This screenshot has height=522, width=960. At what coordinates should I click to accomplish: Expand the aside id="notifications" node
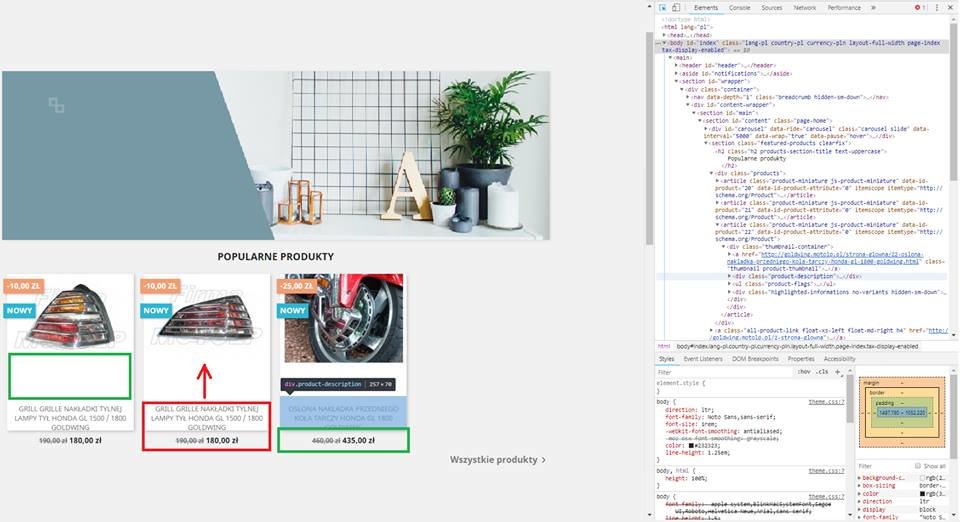677,73
